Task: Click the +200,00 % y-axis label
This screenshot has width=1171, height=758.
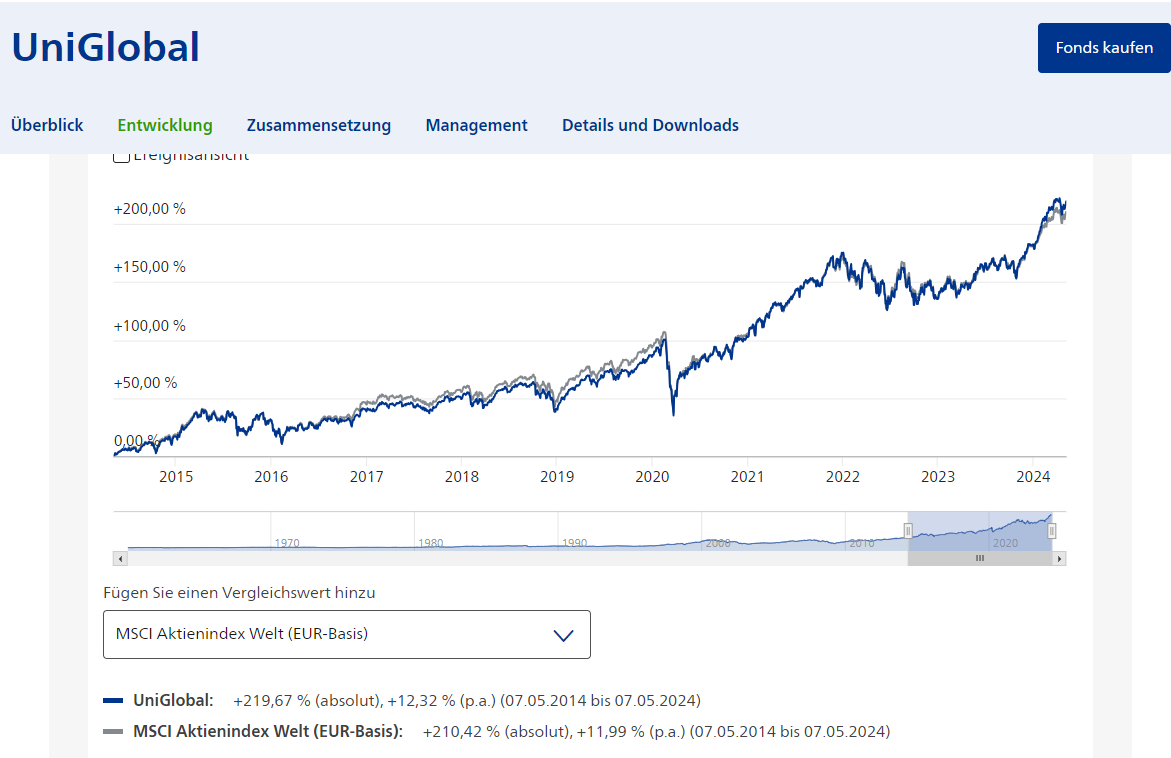Action: tap(149, 209)
